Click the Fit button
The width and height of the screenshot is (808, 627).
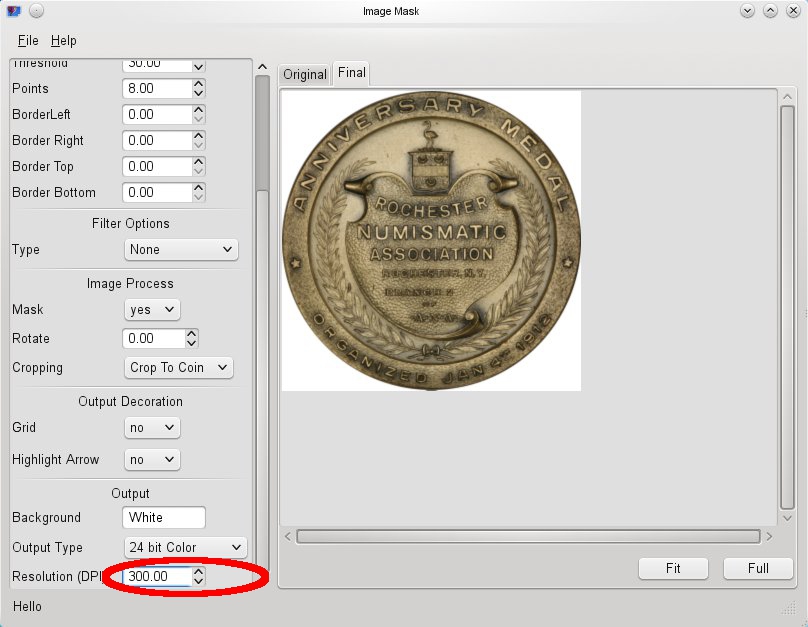click(x=673, y=568)
